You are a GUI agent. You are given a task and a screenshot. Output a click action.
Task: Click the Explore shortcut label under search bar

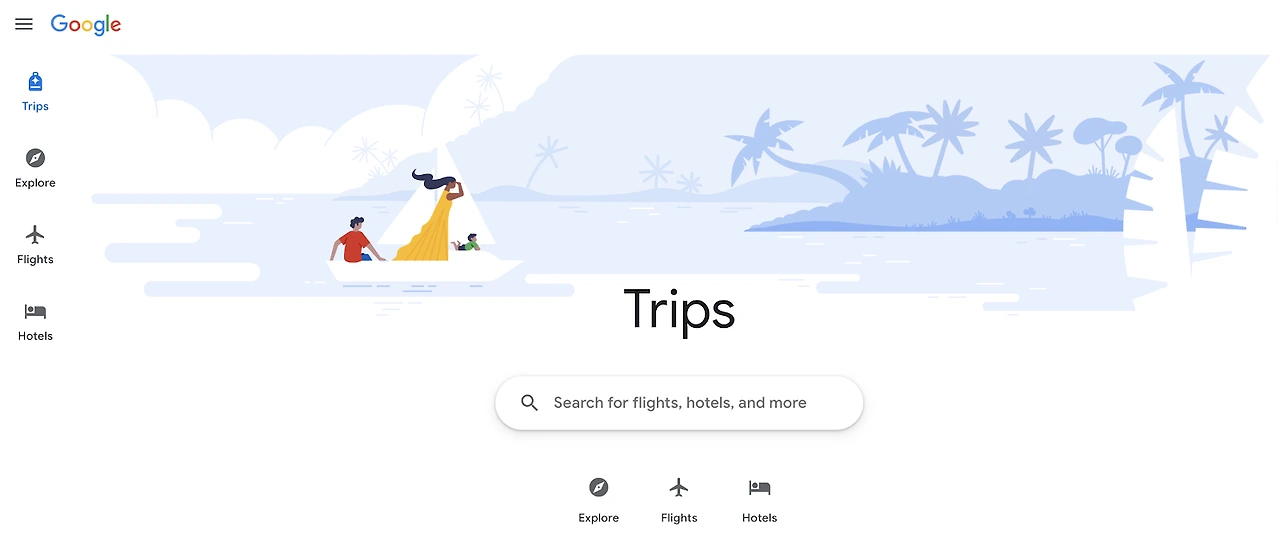[598, 518]
